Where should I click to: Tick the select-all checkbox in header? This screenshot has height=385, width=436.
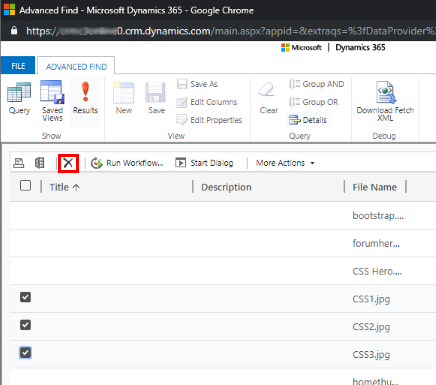tap(25, 185)
